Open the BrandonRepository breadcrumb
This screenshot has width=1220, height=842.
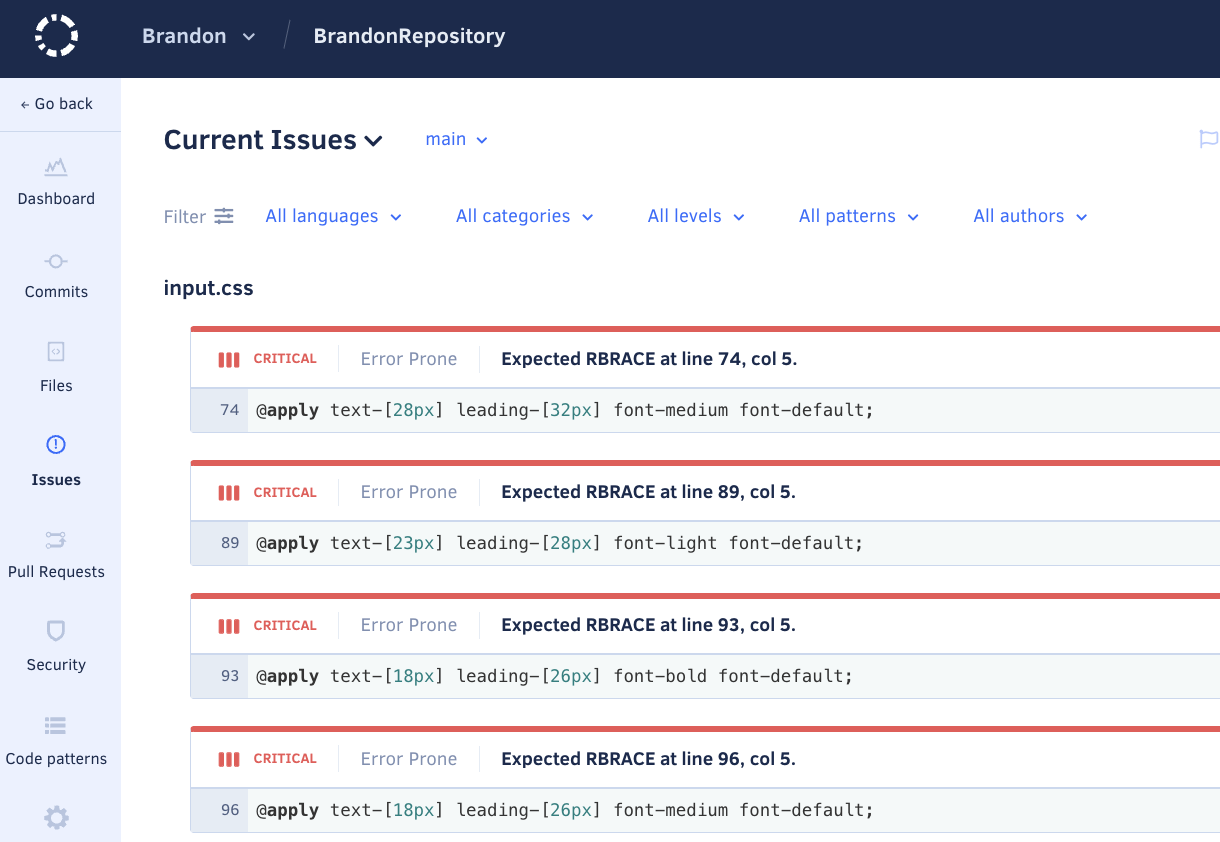409,36
